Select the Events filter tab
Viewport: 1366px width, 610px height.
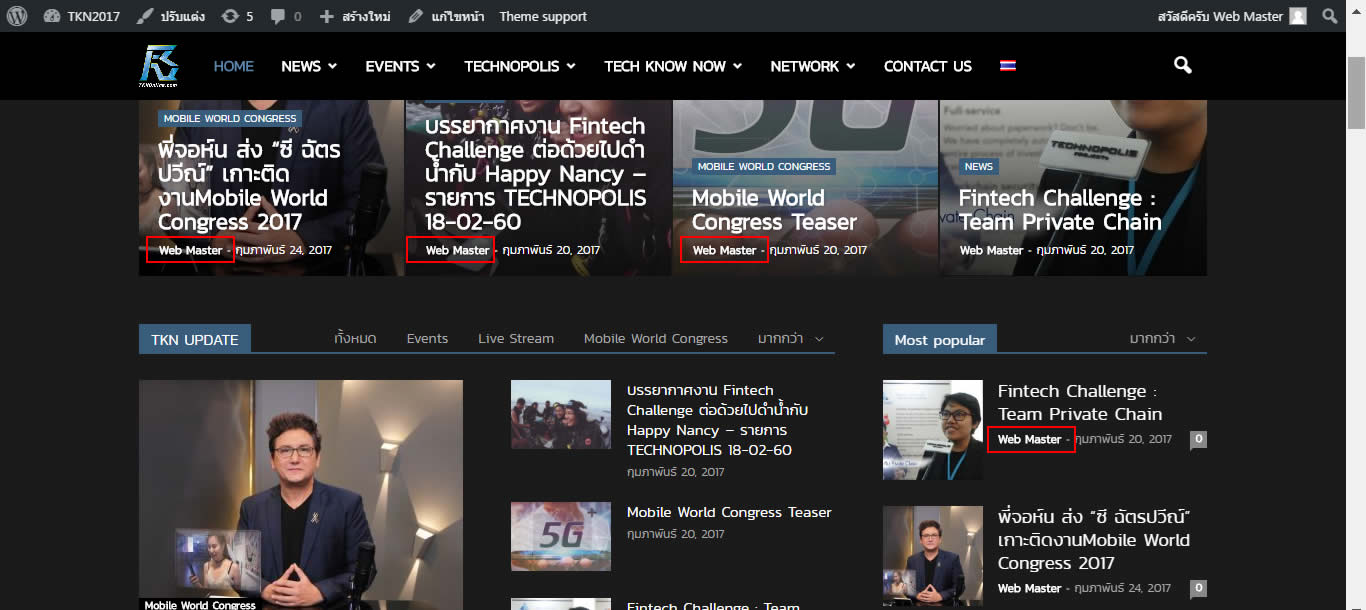point(427,338)
